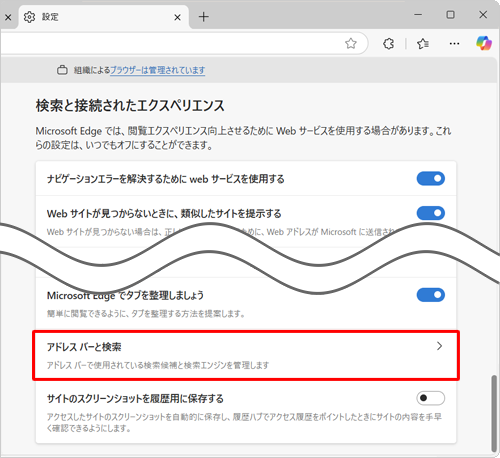Add this page to favorites star

click(351, 43)
